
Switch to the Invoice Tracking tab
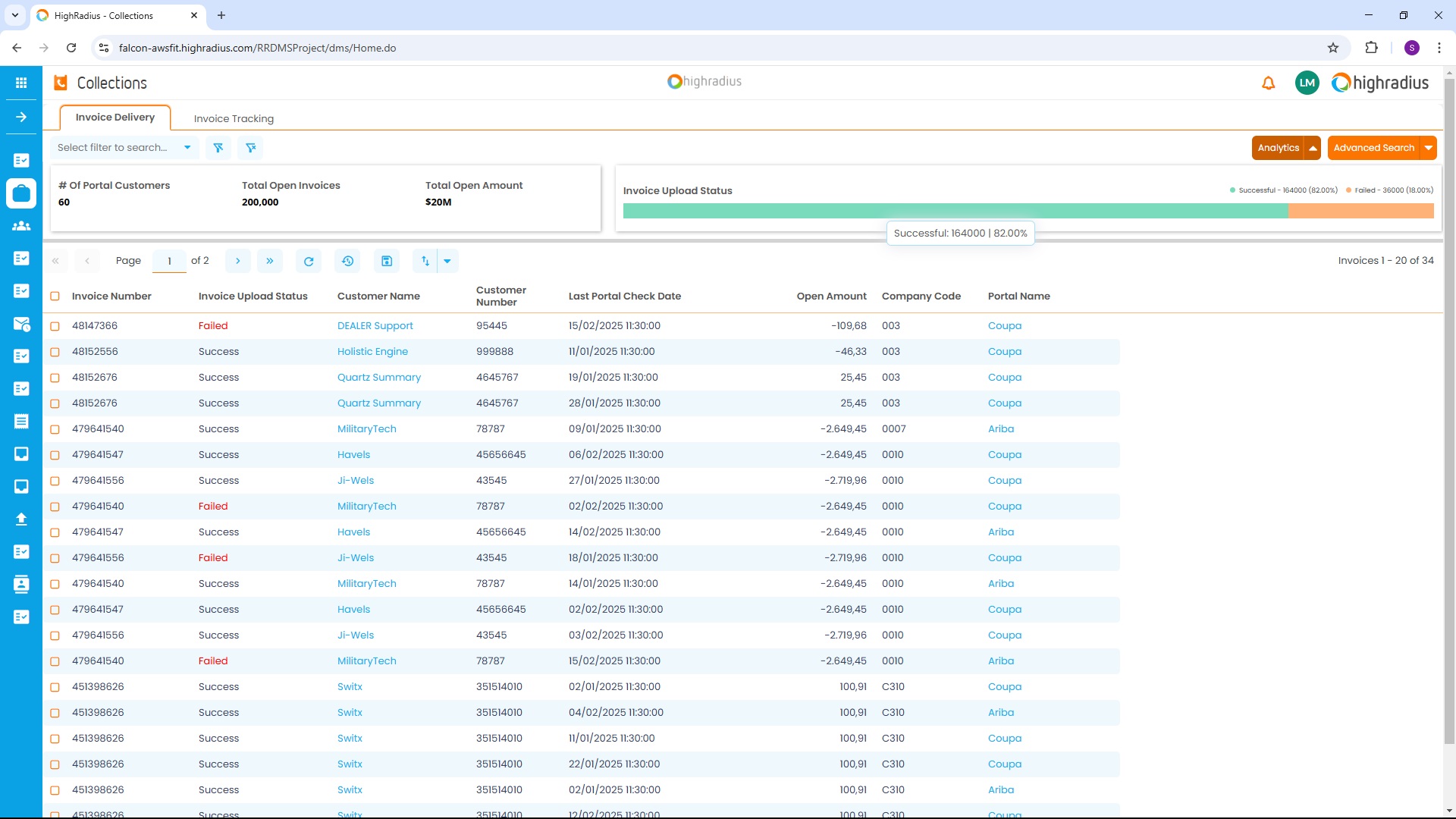tap(234, 118)
